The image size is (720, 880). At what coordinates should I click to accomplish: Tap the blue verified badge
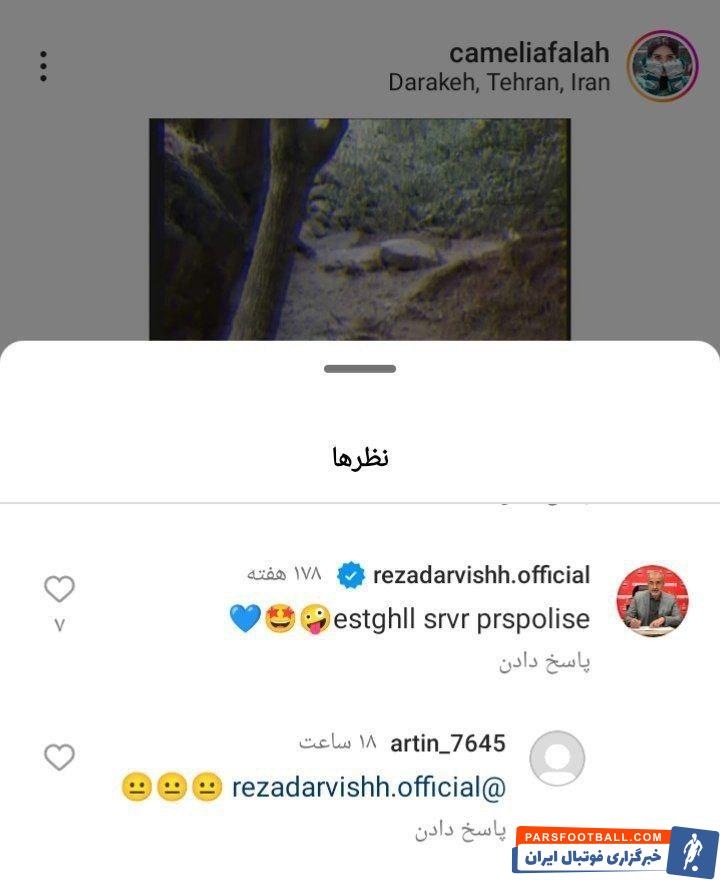351,576
